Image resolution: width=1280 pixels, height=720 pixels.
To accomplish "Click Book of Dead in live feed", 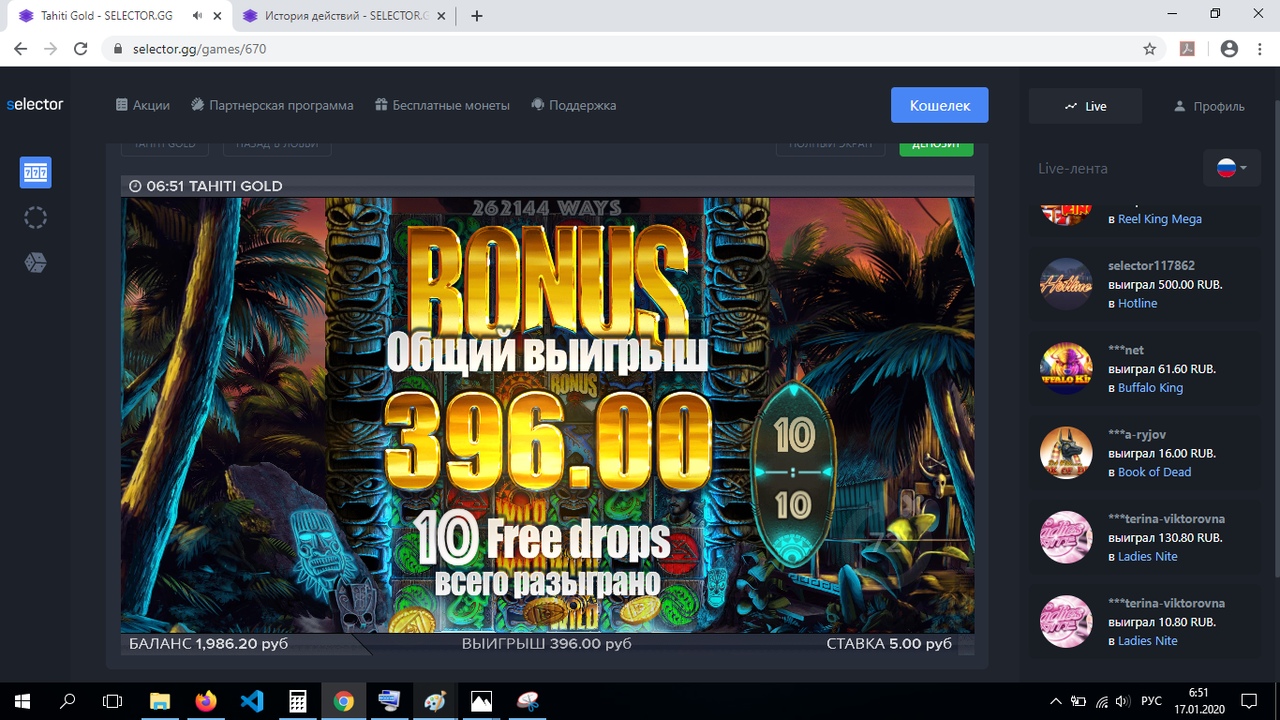I will (1154, 472).
